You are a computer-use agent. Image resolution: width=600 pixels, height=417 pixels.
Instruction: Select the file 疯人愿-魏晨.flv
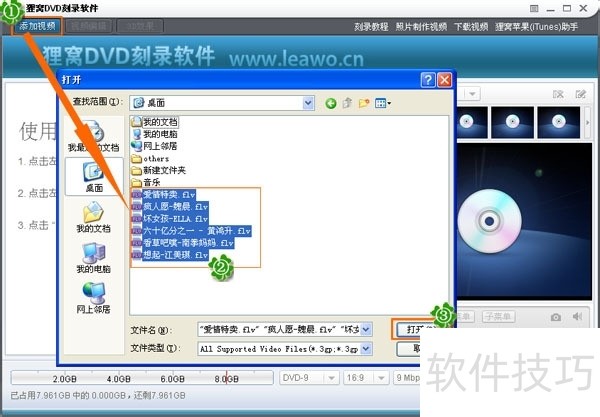pos(170,207)
